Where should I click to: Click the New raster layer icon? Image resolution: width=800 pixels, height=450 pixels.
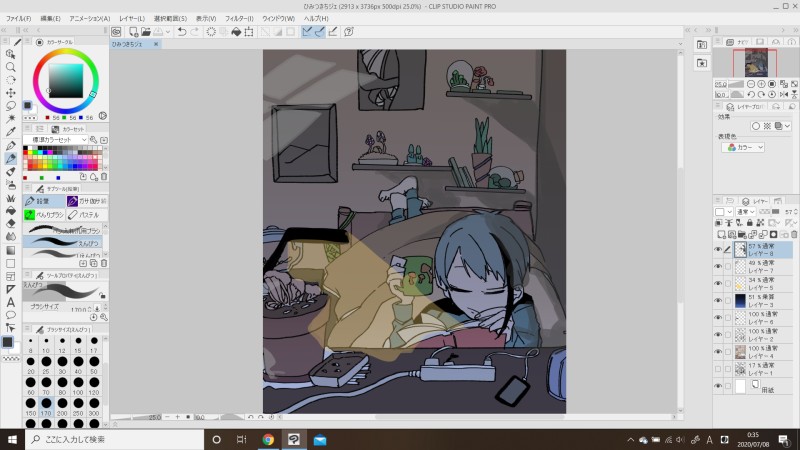721,235
